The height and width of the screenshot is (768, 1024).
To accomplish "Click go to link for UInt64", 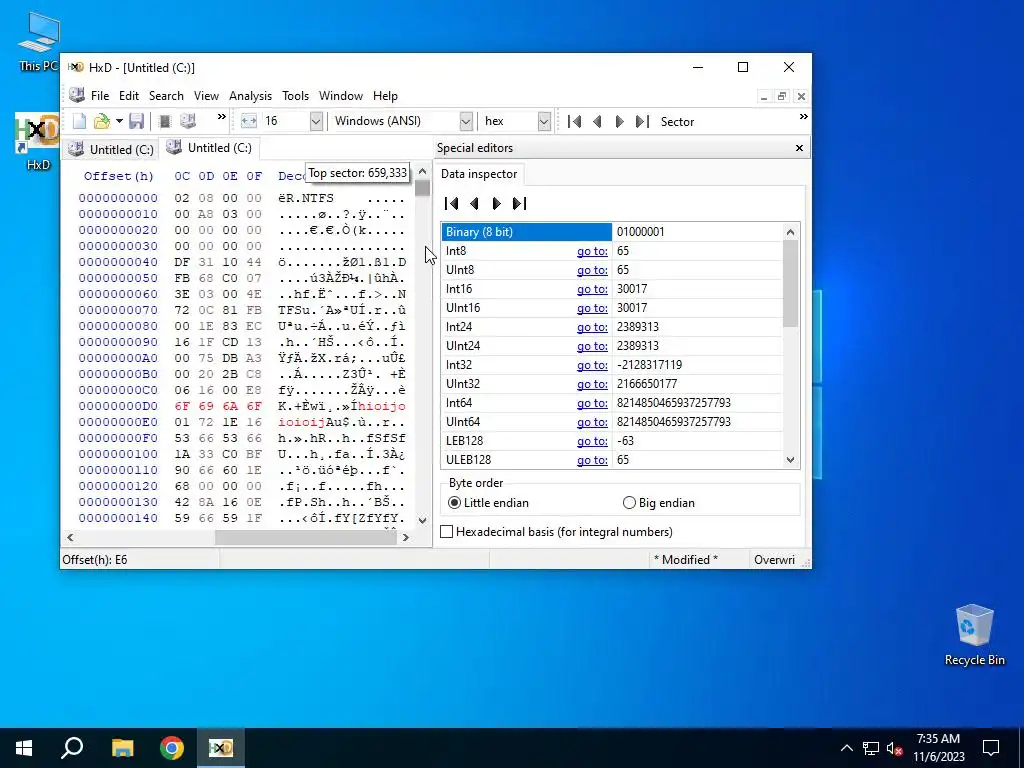I will 592,422.
